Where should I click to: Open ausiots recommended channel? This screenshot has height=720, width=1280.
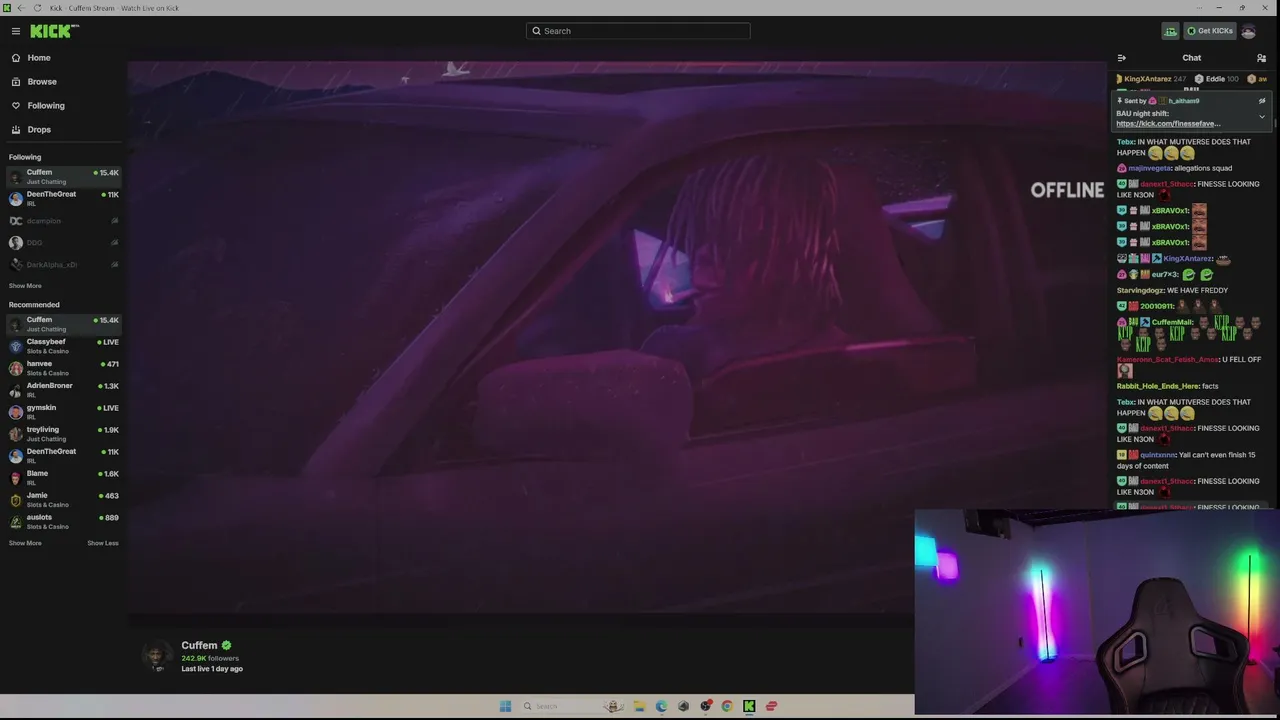[64, 522]
